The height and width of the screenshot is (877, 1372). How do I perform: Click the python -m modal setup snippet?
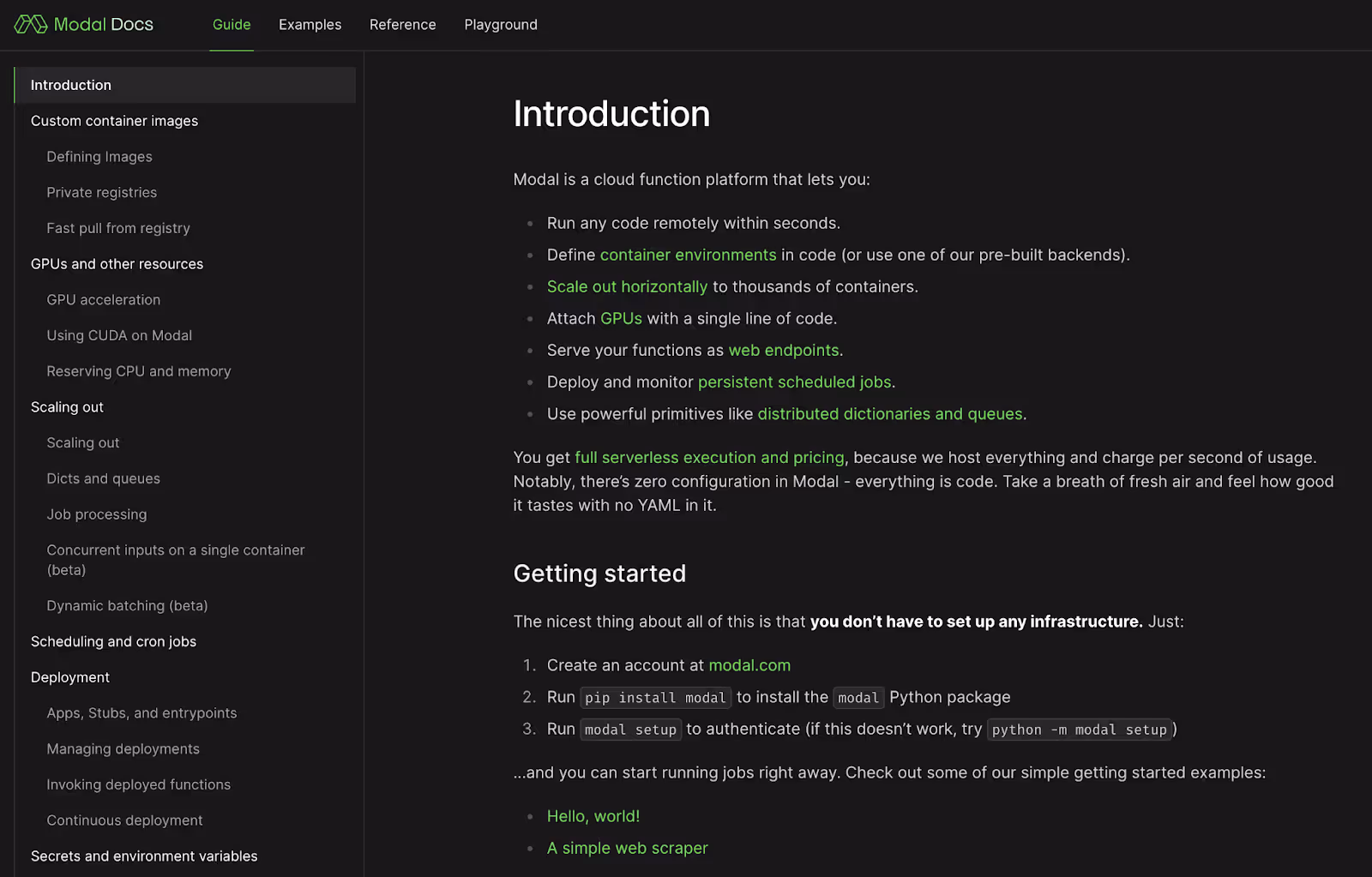tap(1080, 730)
